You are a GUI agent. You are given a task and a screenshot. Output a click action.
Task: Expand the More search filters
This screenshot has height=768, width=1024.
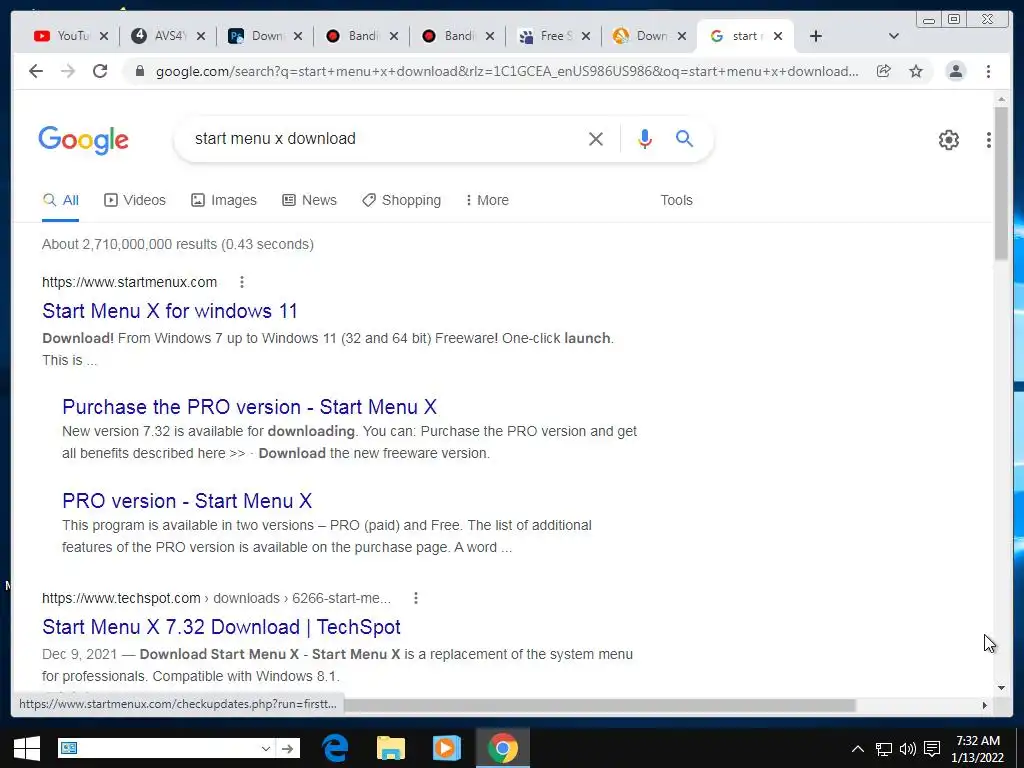pos(487,200)
